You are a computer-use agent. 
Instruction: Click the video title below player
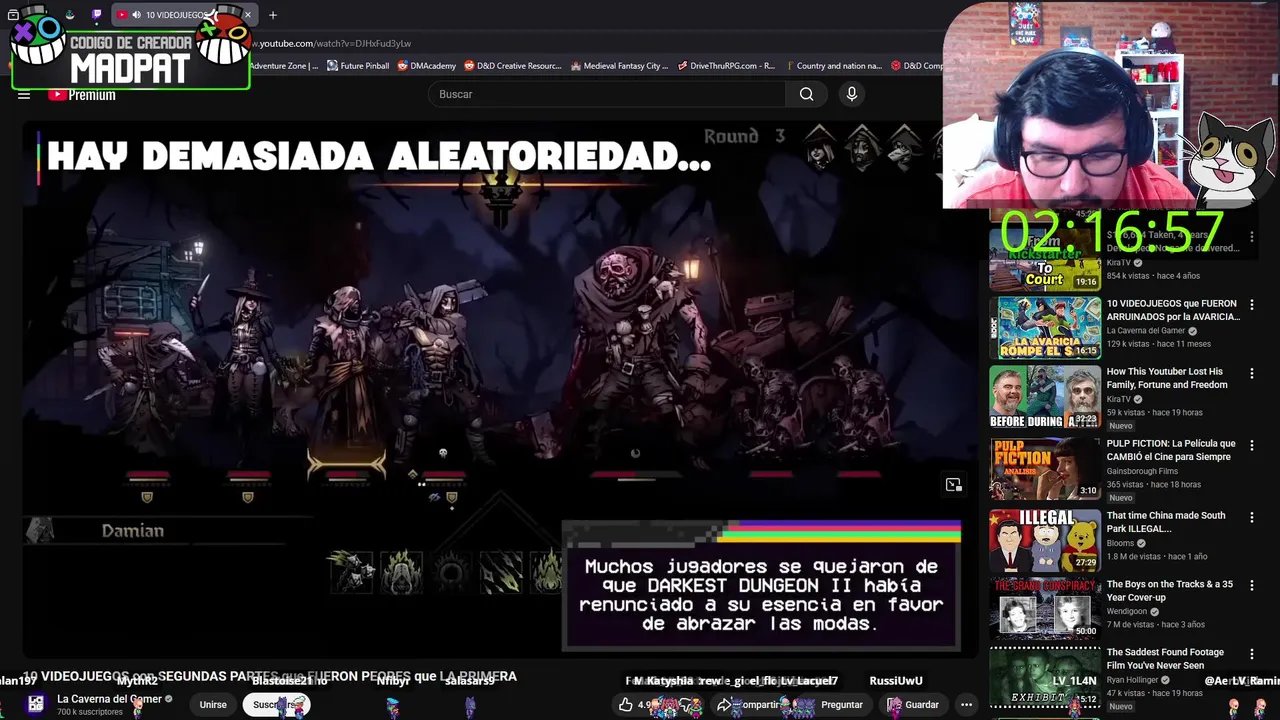pyautogui.click(x=270, y=677)
